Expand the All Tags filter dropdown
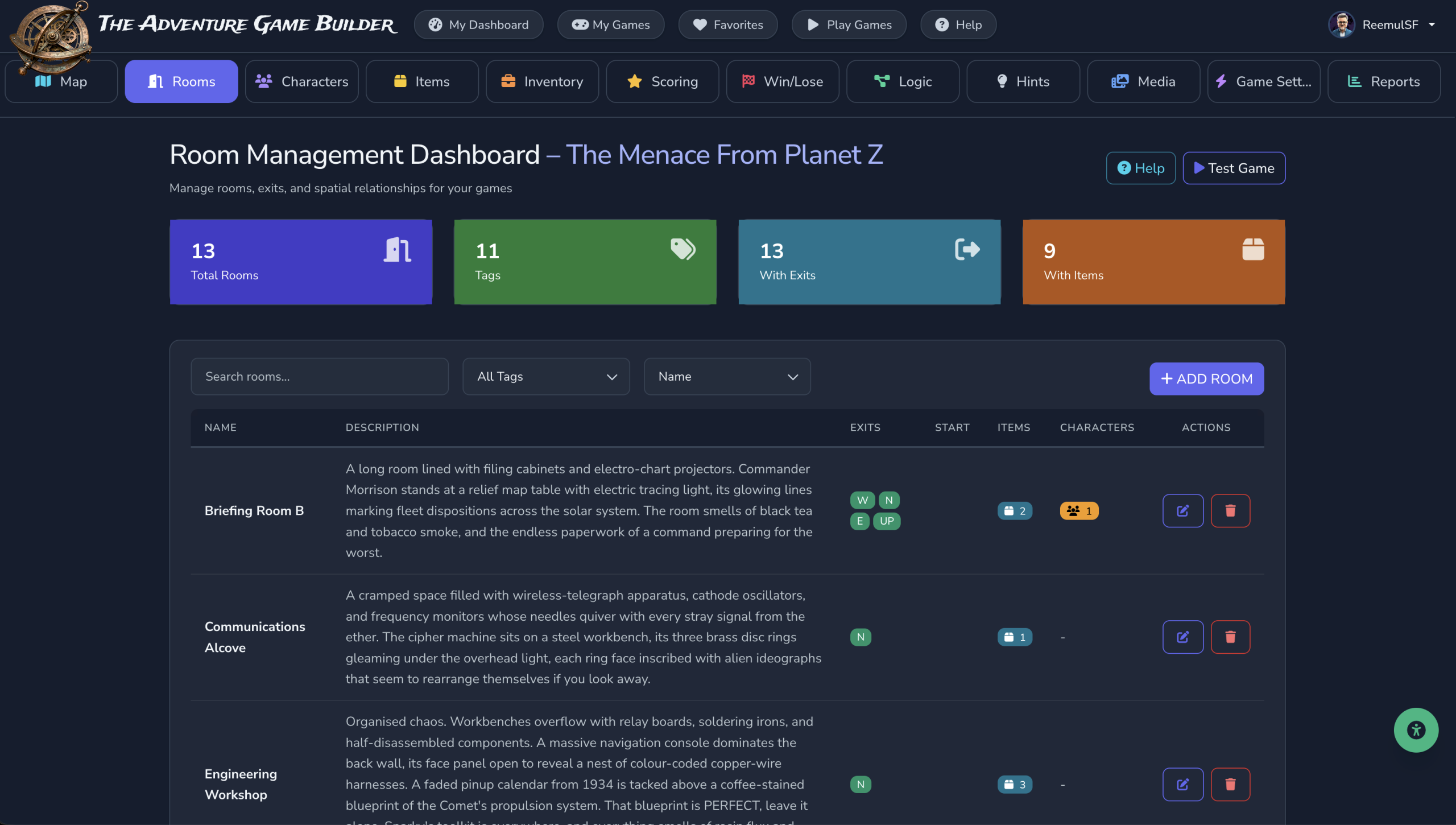The image size is (1456, 825). [x=546, y=376]
